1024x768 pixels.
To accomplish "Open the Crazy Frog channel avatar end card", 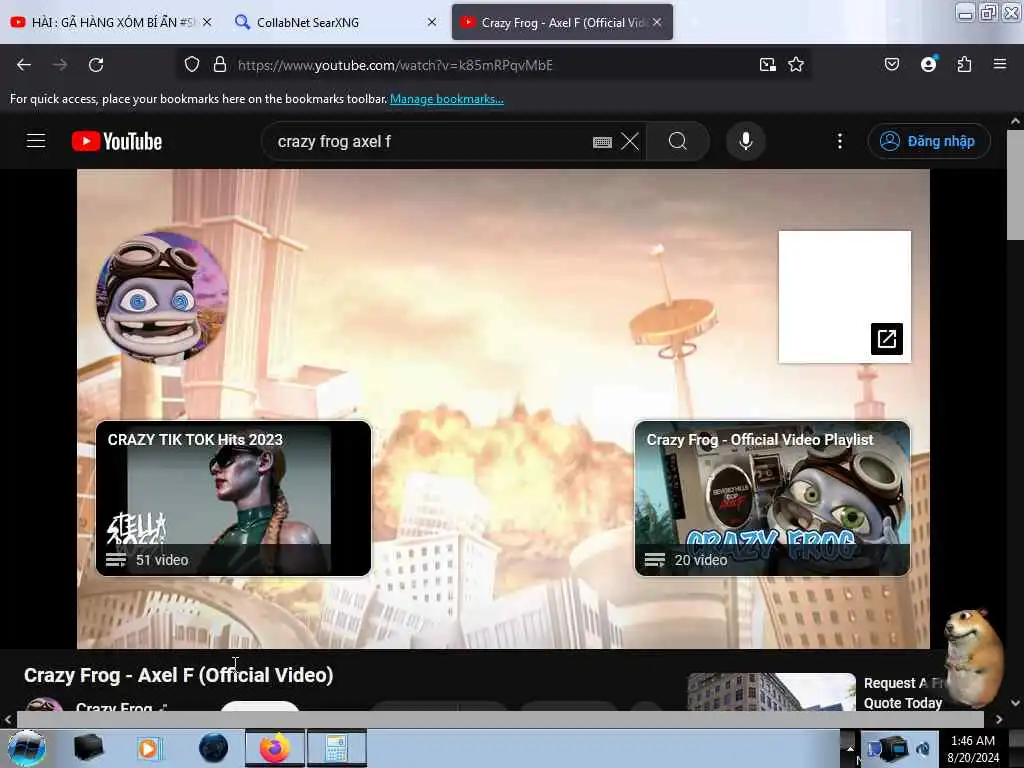I will pos(162,296).
